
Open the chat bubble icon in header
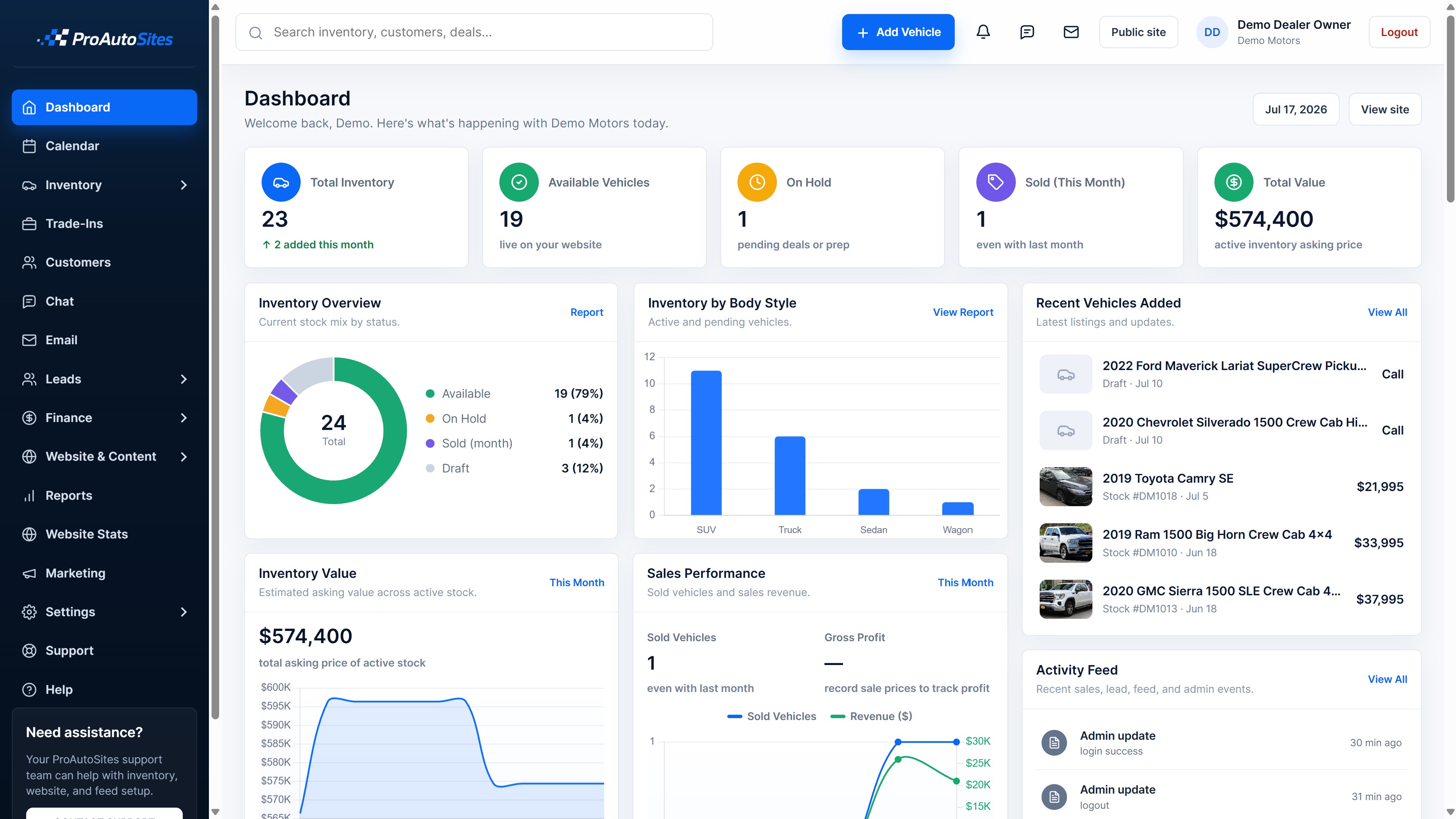click(x=1027, y=32)
